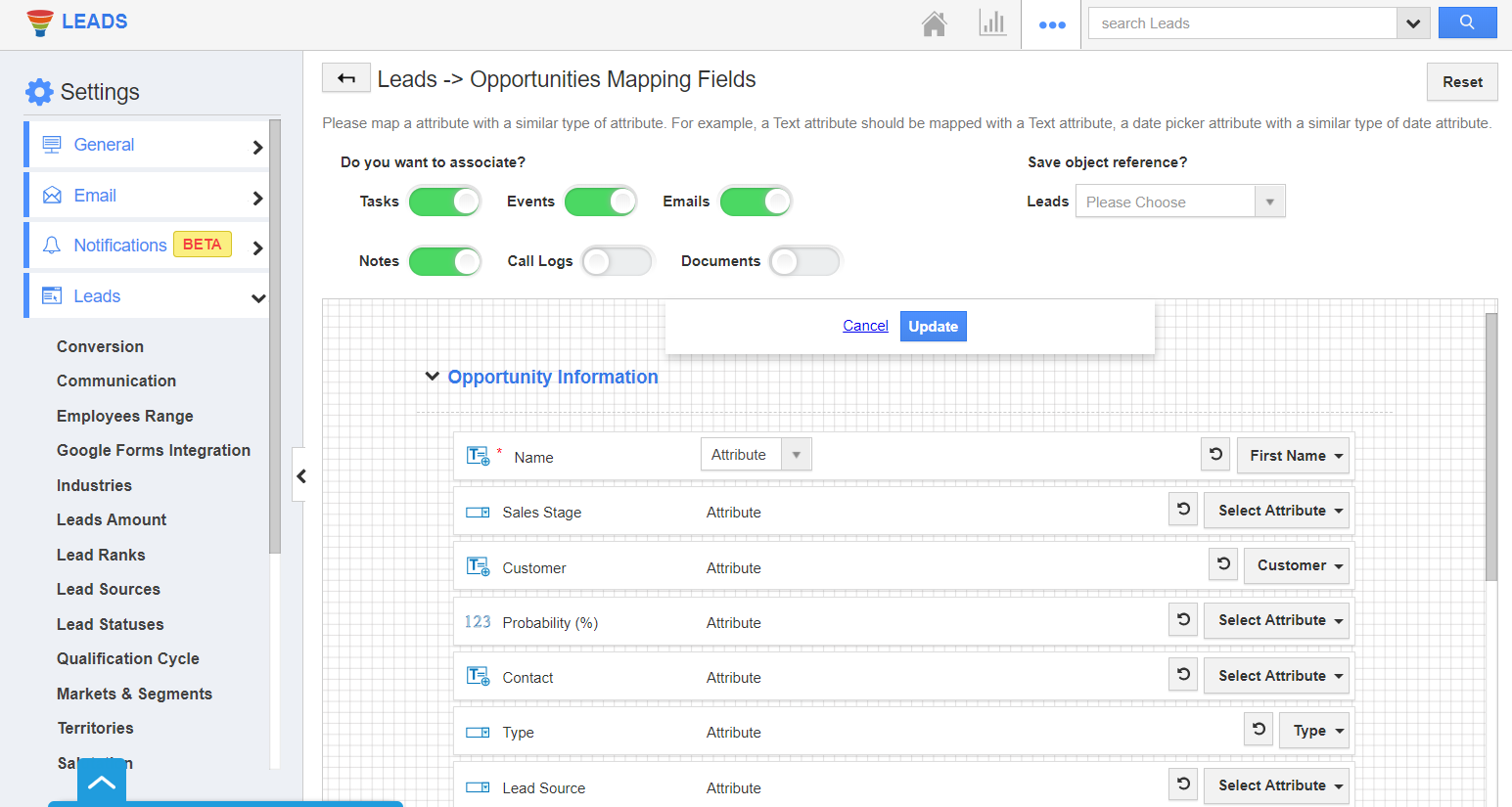This screenshot has width=1512, height=807.
Task: Open Select Attribute dropdown for Lead Source
Action: pos(1277,785)
